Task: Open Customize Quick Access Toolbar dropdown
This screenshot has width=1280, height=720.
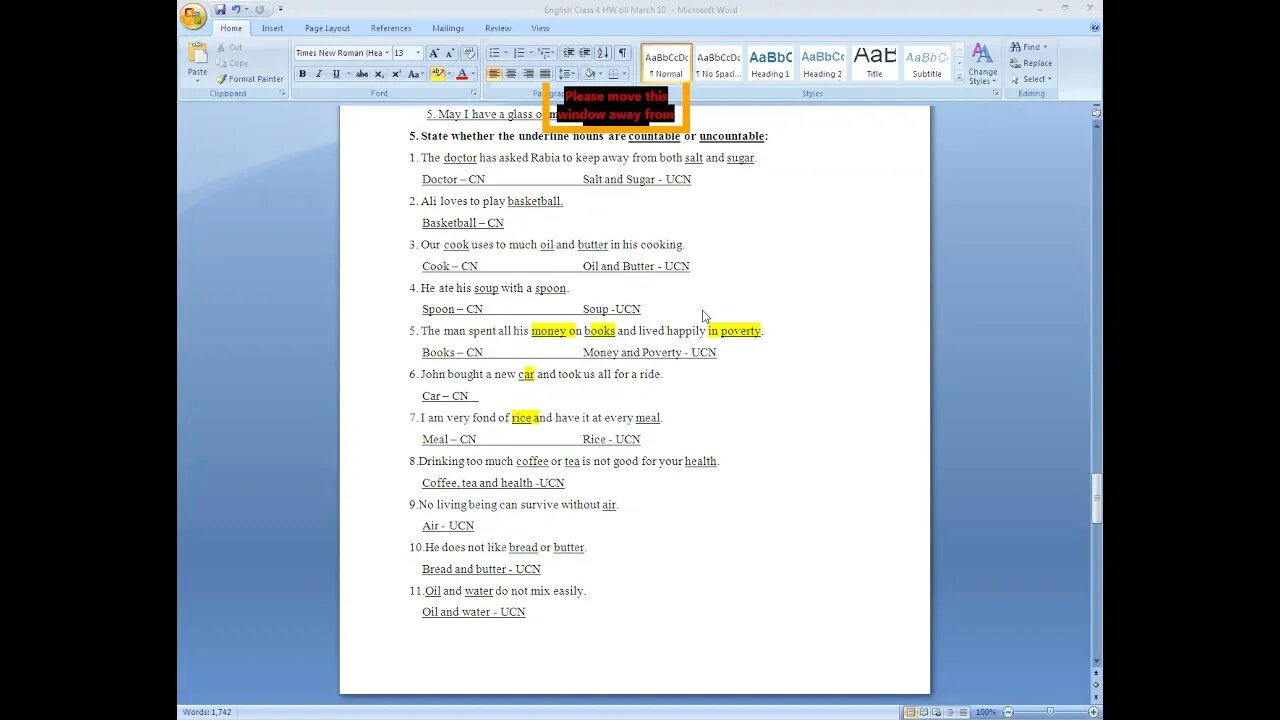Action: (x=281, y=9)
